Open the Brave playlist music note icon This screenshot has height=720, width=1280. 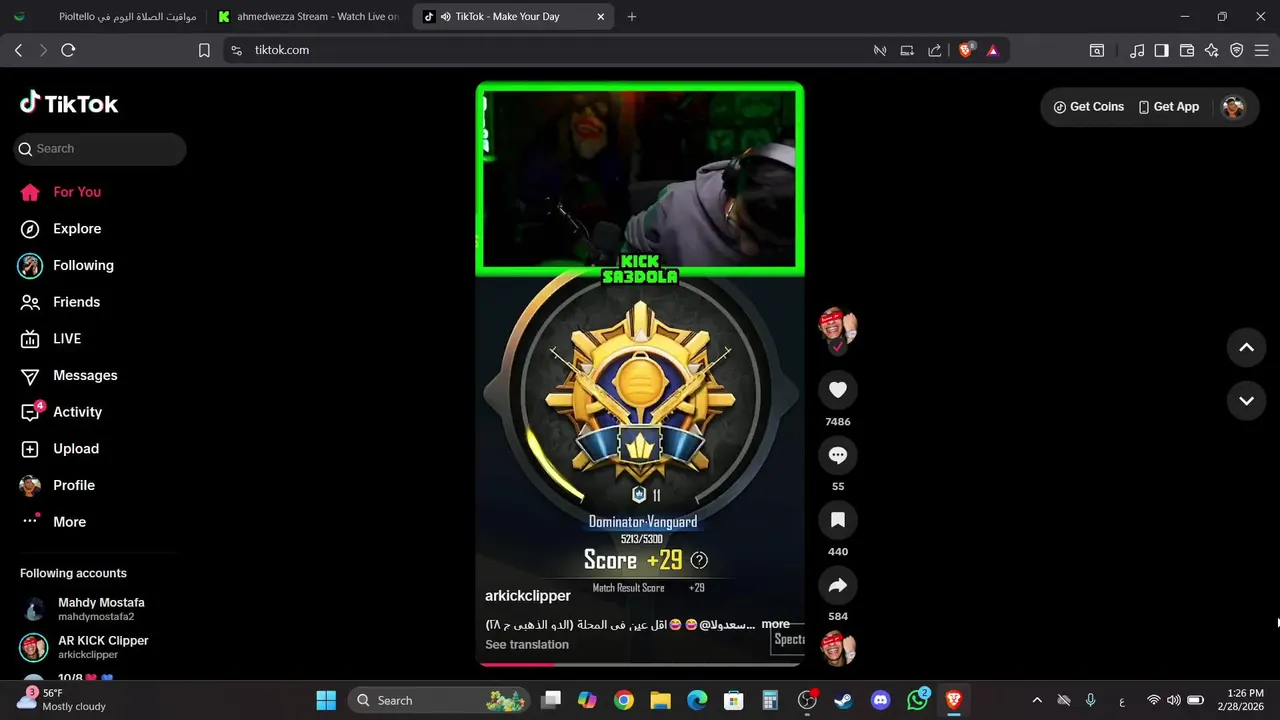tap(1137, 50)
